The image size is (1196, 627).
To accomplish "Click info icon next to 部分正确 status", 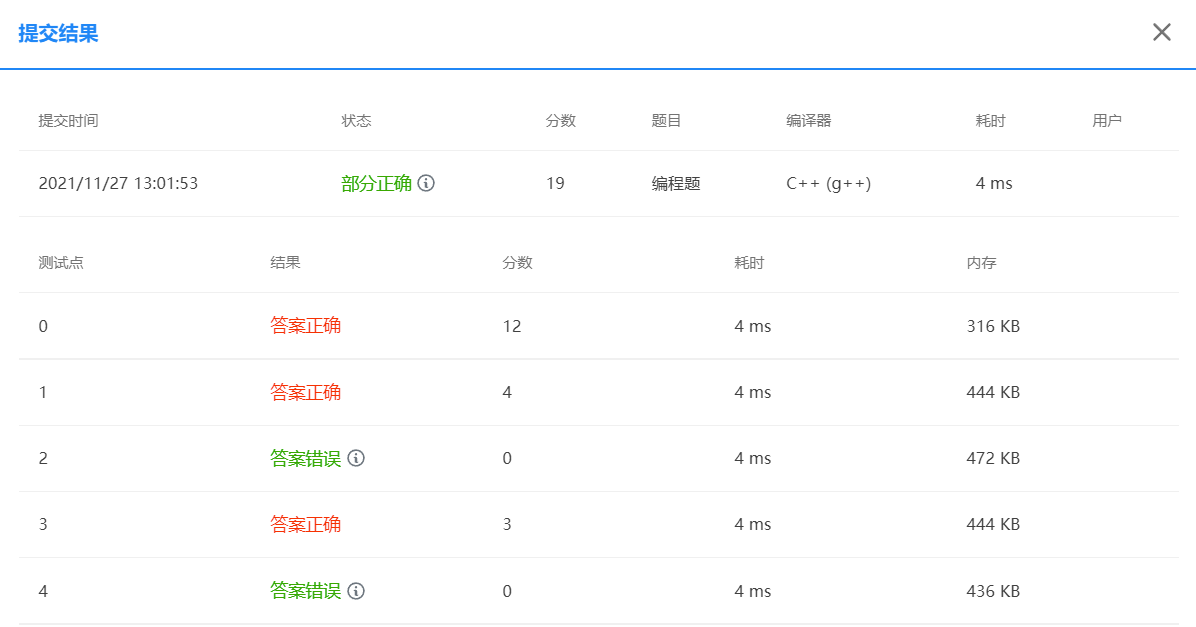I will (x=426, y=184).
